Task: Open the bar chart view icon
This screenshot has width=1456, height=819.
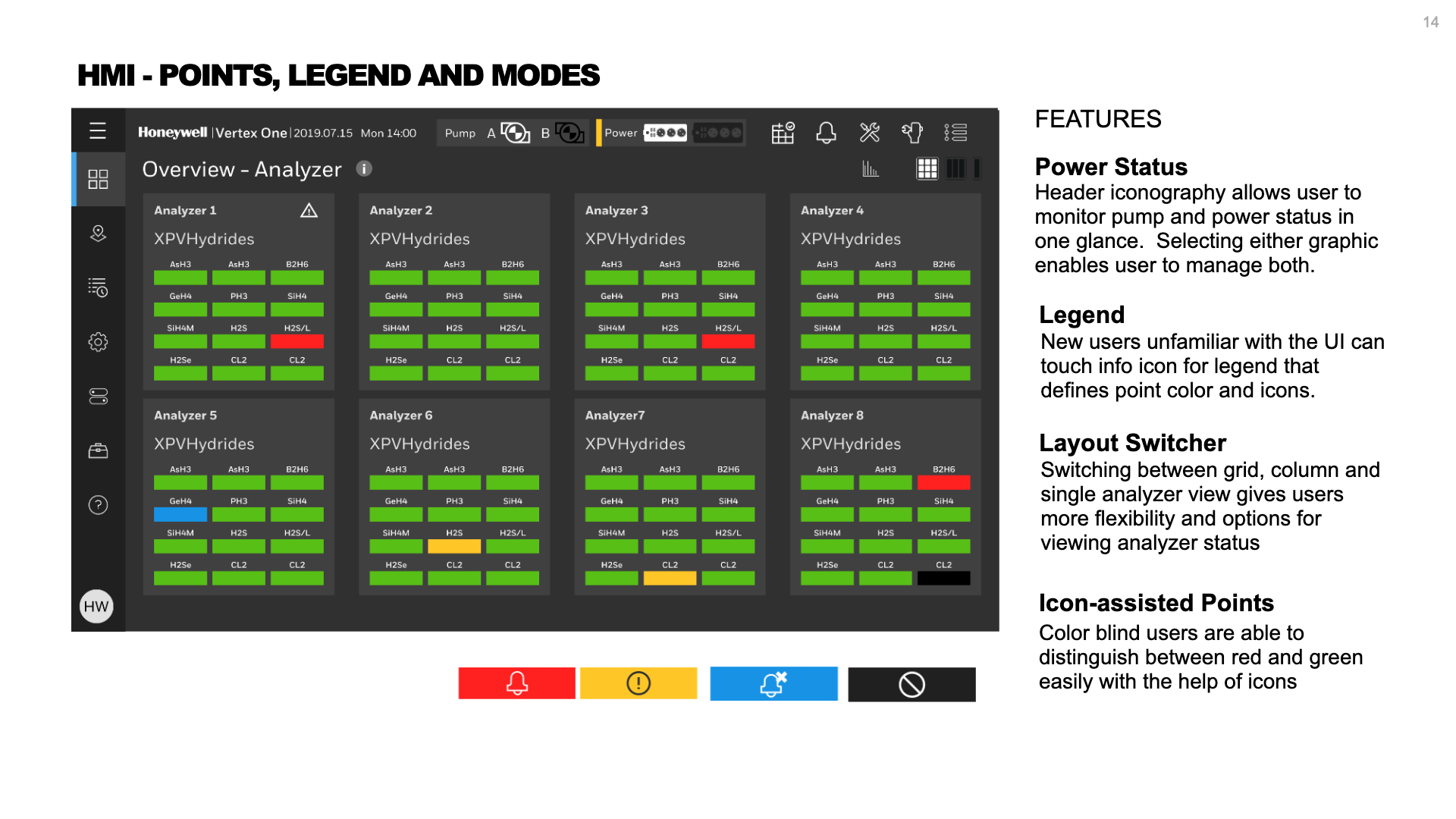Action: click(870, 168)
